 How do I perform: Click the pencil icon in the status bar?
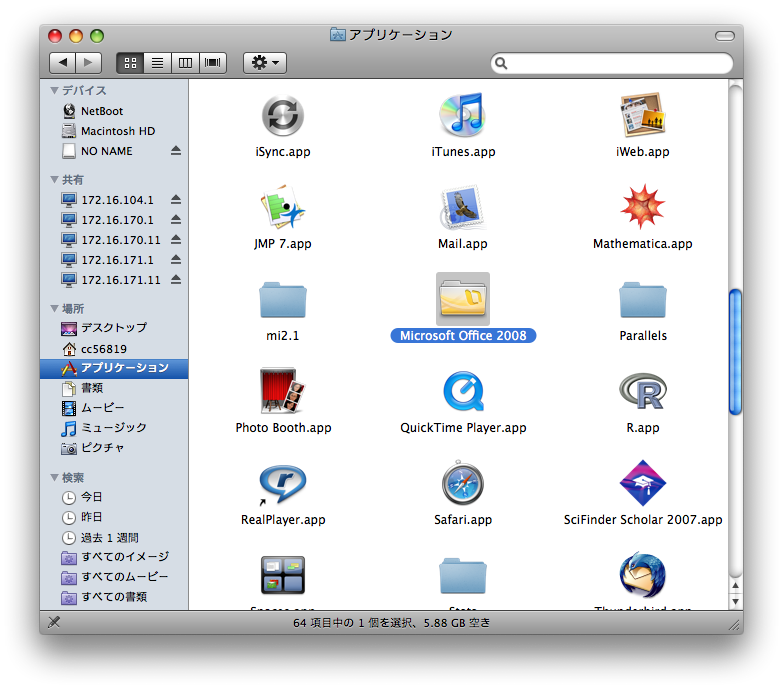54,622
